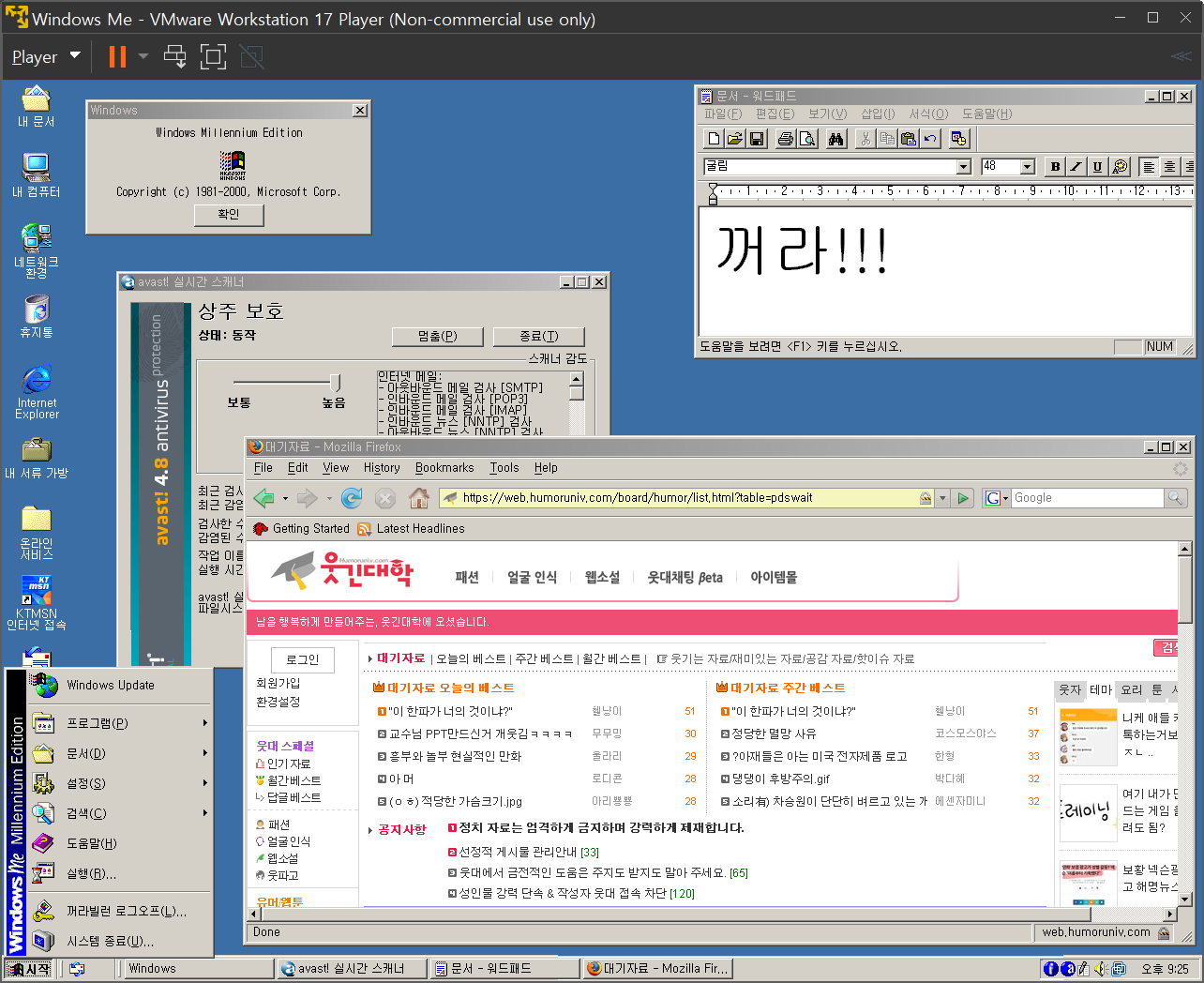Click the font color palette icon in WordPad

1120,167
